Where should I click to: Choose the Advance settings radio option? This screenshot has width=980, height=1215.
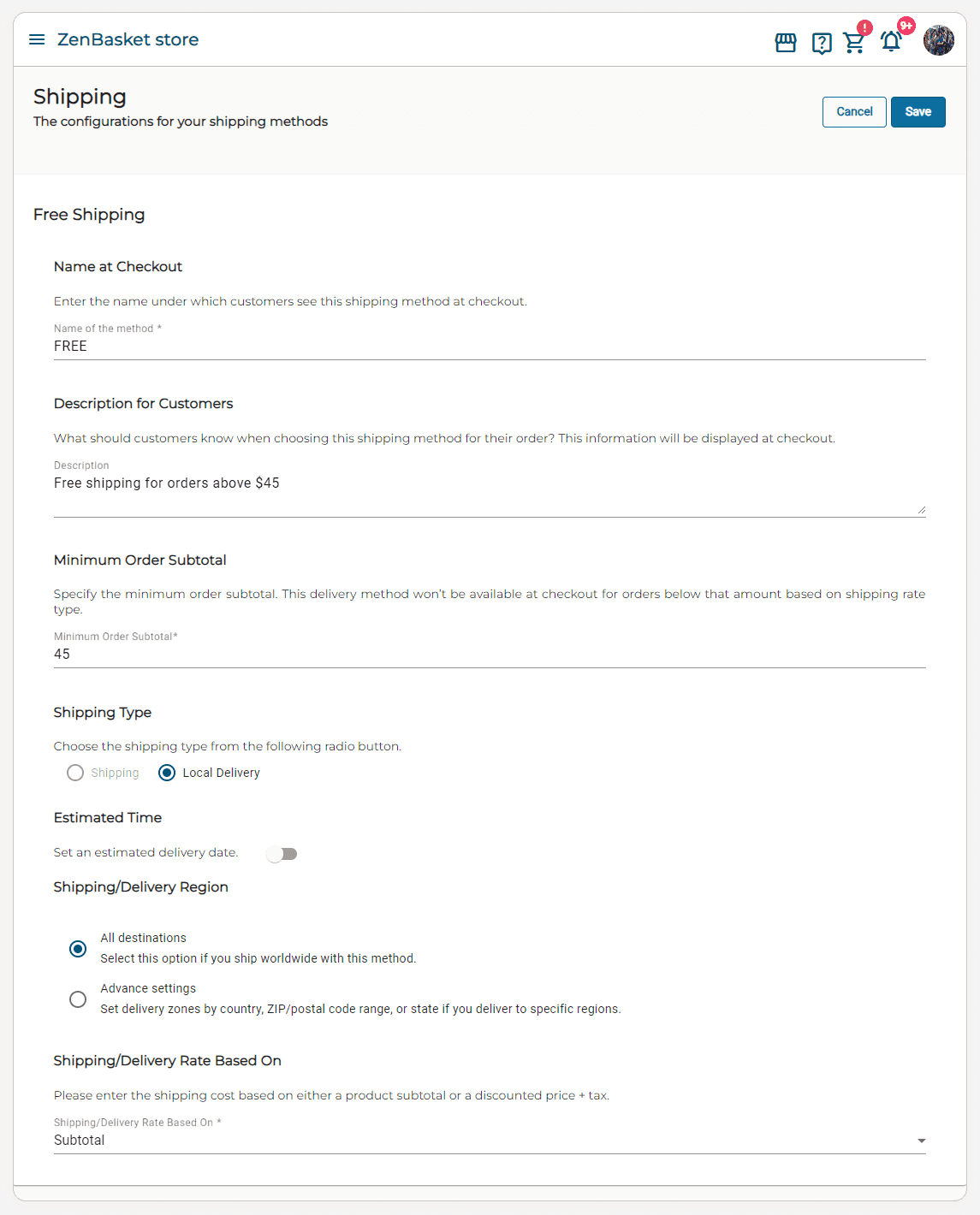(78, 999)
